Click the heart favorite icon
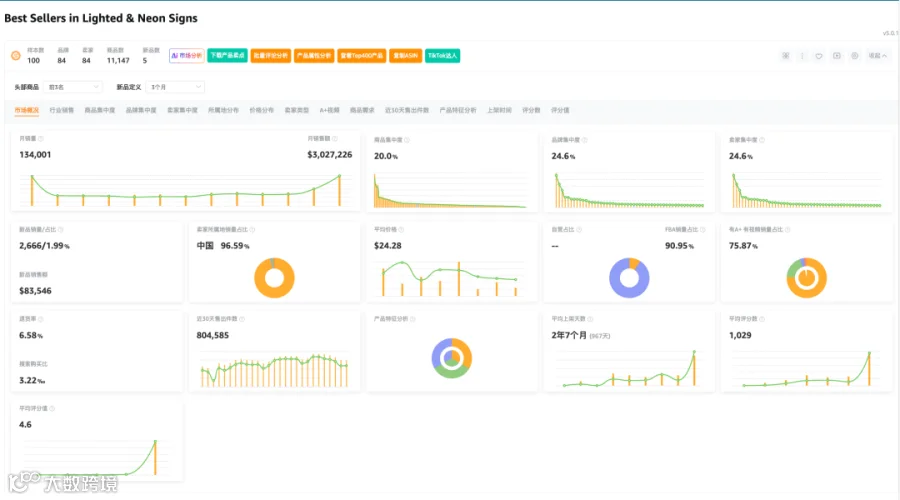The width and height of the screenshot is (900, 500). click(819, 56)
